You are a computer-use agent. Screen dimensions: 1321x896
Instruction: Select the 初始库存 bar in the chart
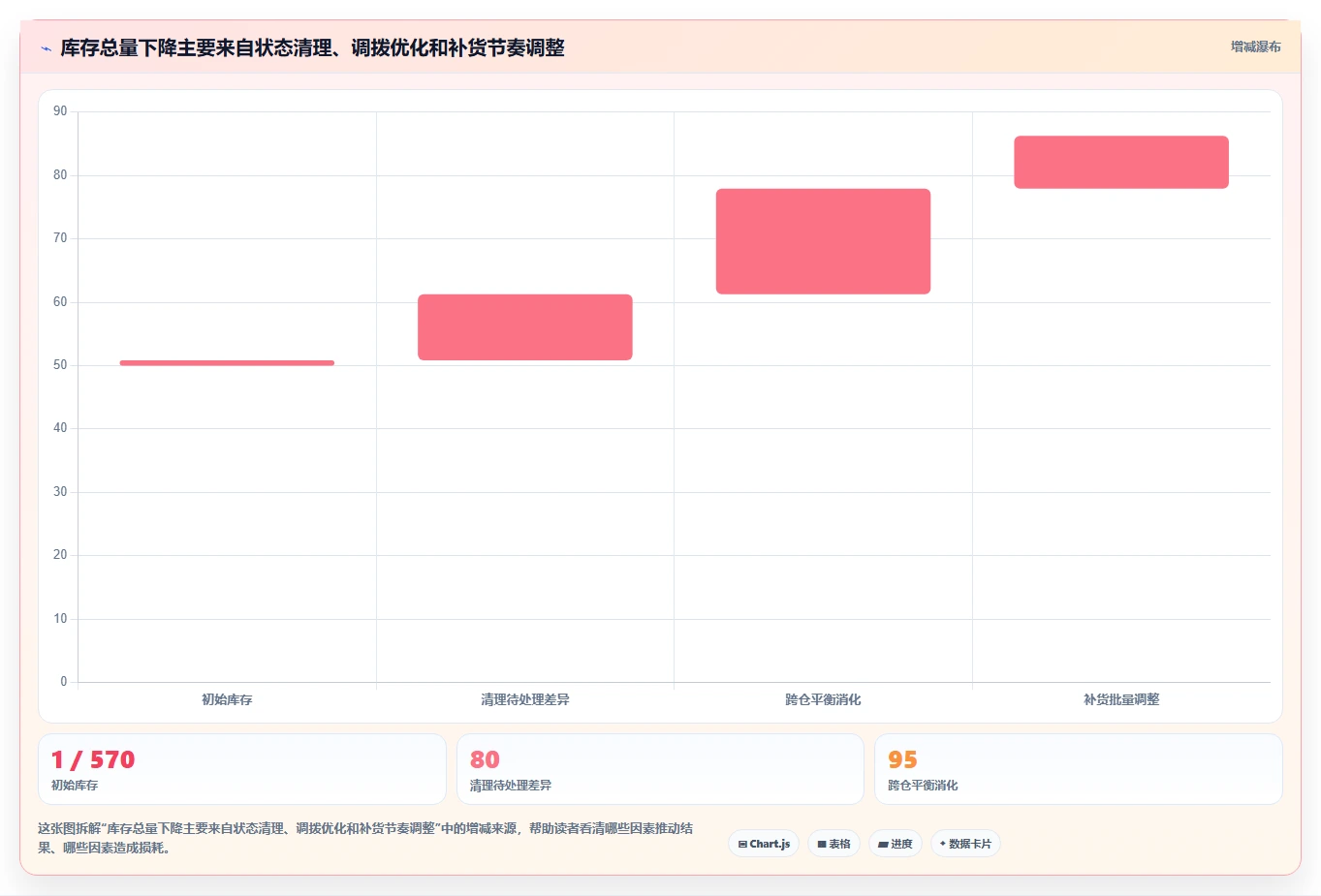[227, 363]
